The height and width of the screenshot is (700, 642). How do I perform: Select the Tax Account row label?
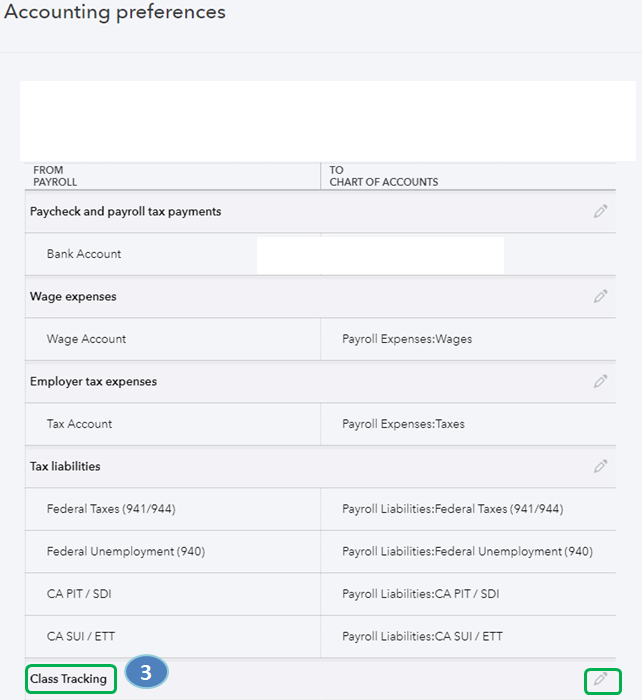point(79,424)
